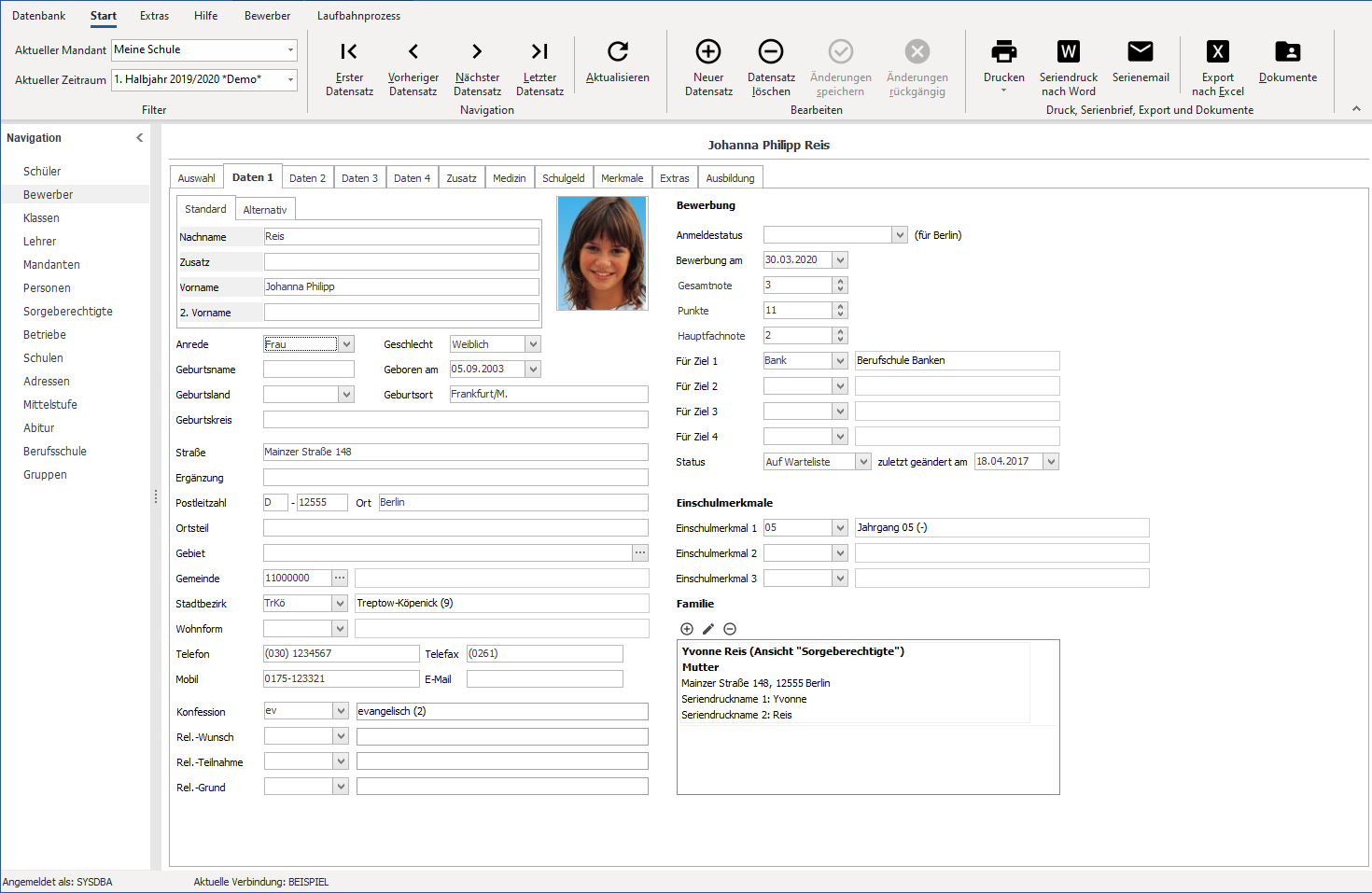Viewport: 1372px width, 893px height.
Task: Open the Dokumente folder icon
Action: pyautogui.click(x=1287, y=51)
